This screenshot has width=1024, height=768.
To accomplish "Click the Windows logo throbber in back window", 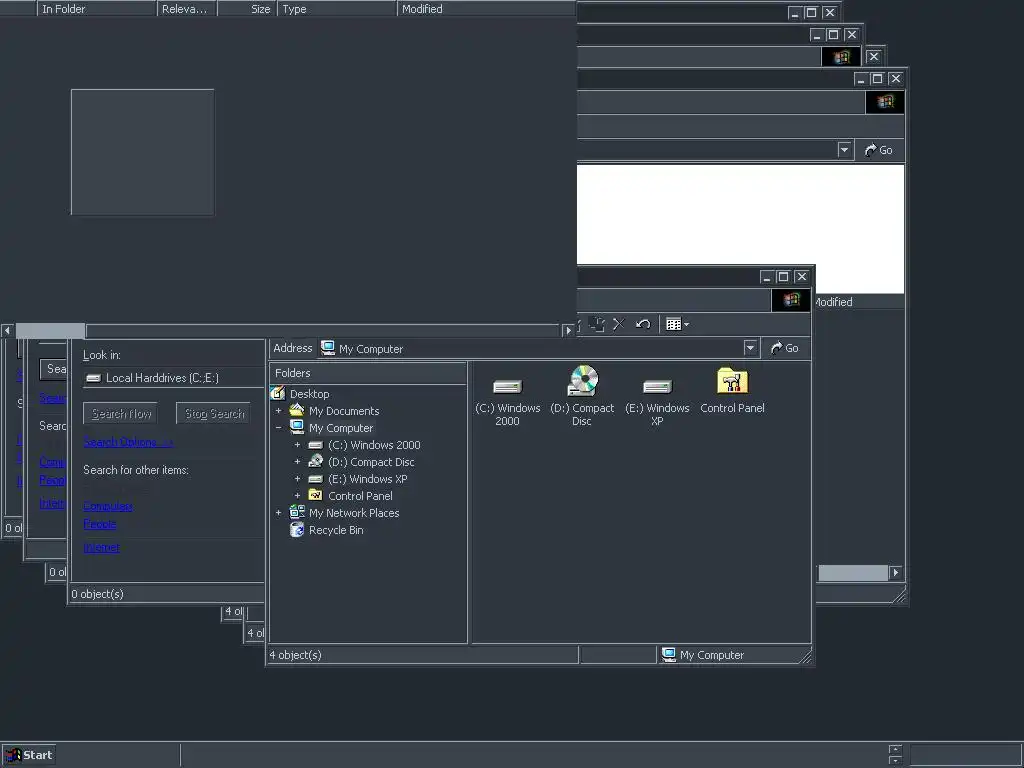I will 885,102.
